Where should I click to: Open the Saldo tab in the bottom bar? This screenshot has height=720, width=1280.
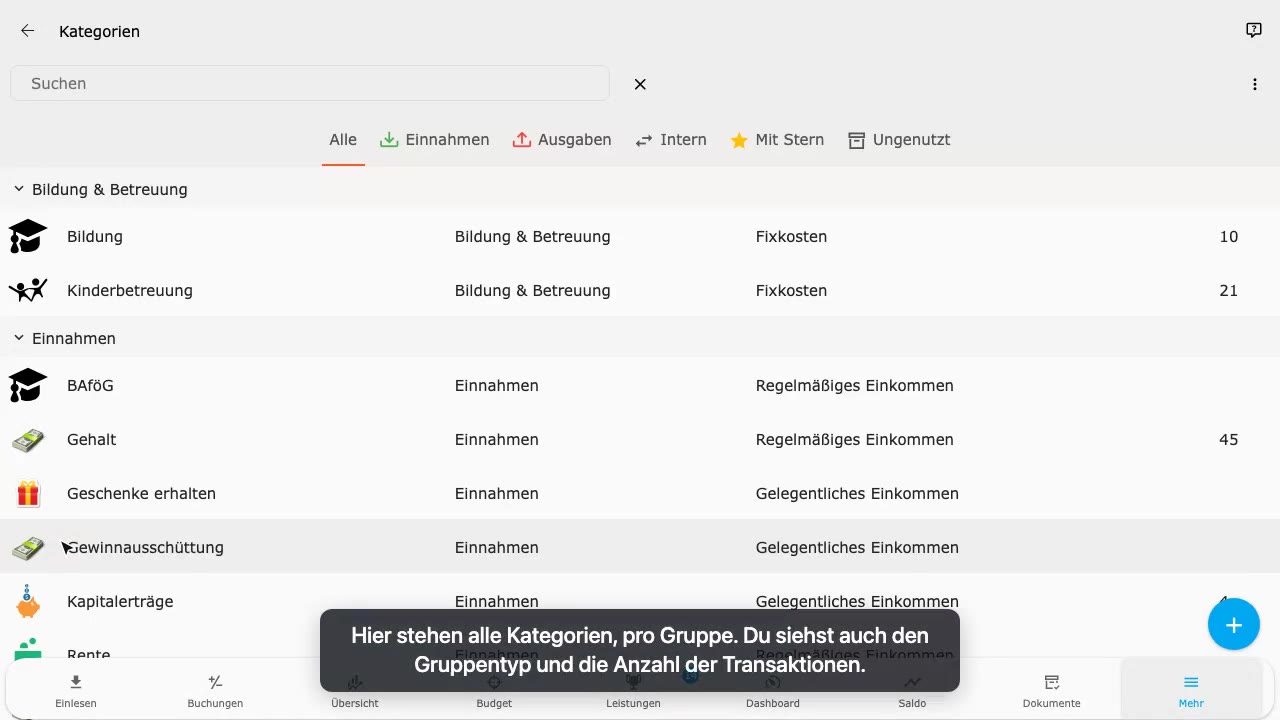912,690
